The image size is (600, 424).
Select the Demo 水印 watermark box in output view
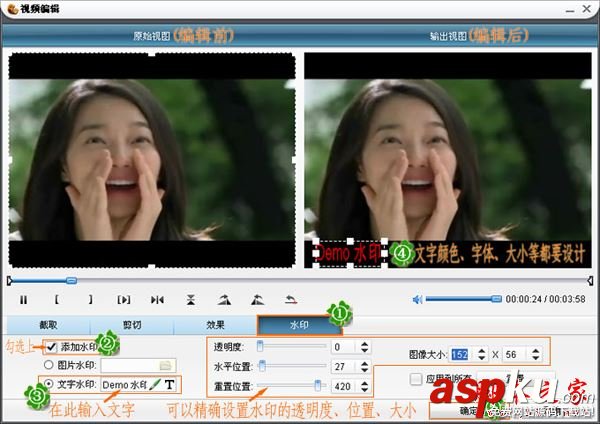coord(350,253)
